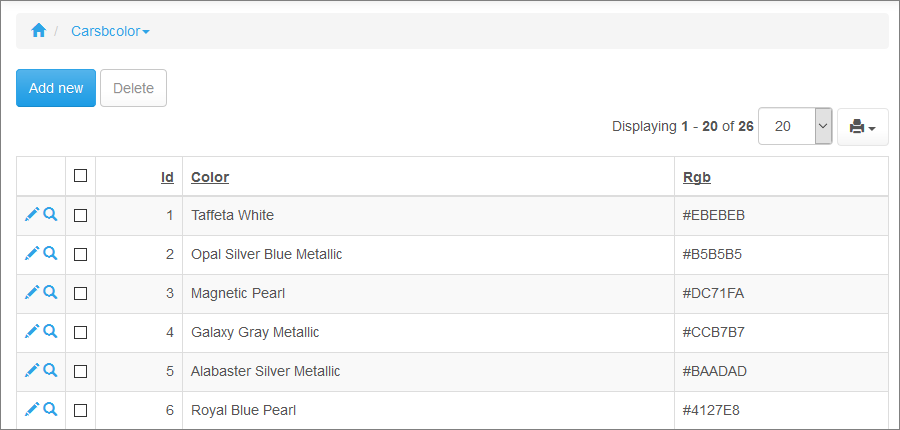View details of Opal Silver Blue Metallic row
The width and height of the screenshot is (900, 430).
(50, 253)
